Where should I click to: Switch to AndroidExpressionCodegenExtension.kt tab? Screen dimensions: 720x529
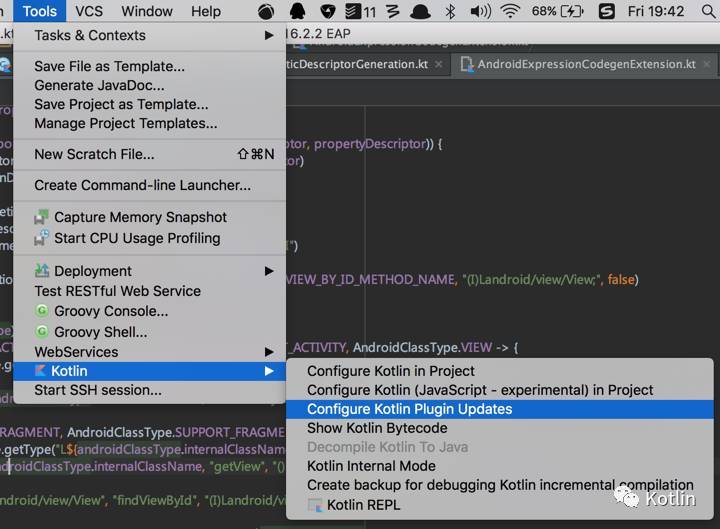[586, 64]
